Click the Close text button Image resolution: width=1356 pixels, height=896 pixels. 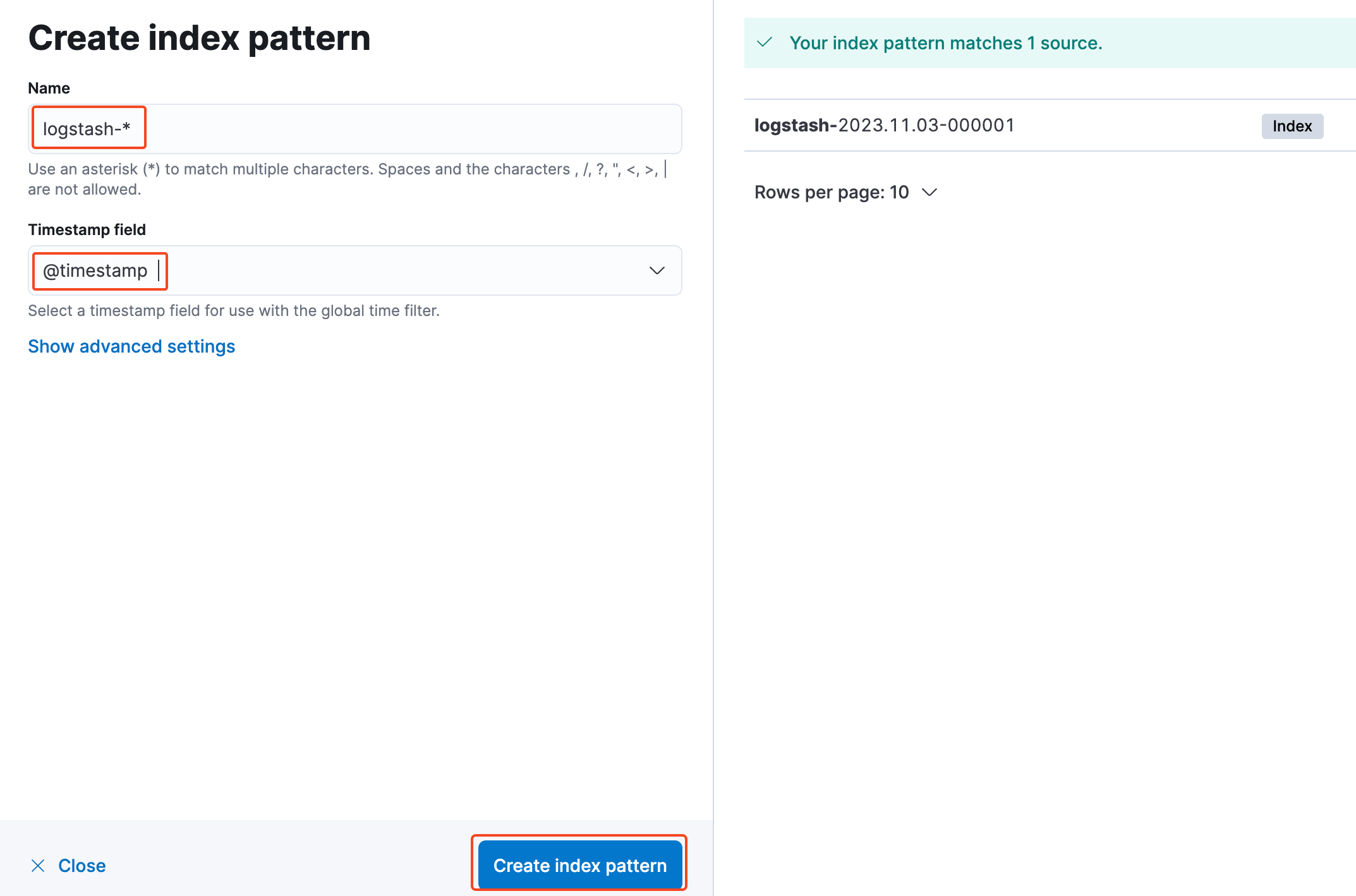(82, 866)
